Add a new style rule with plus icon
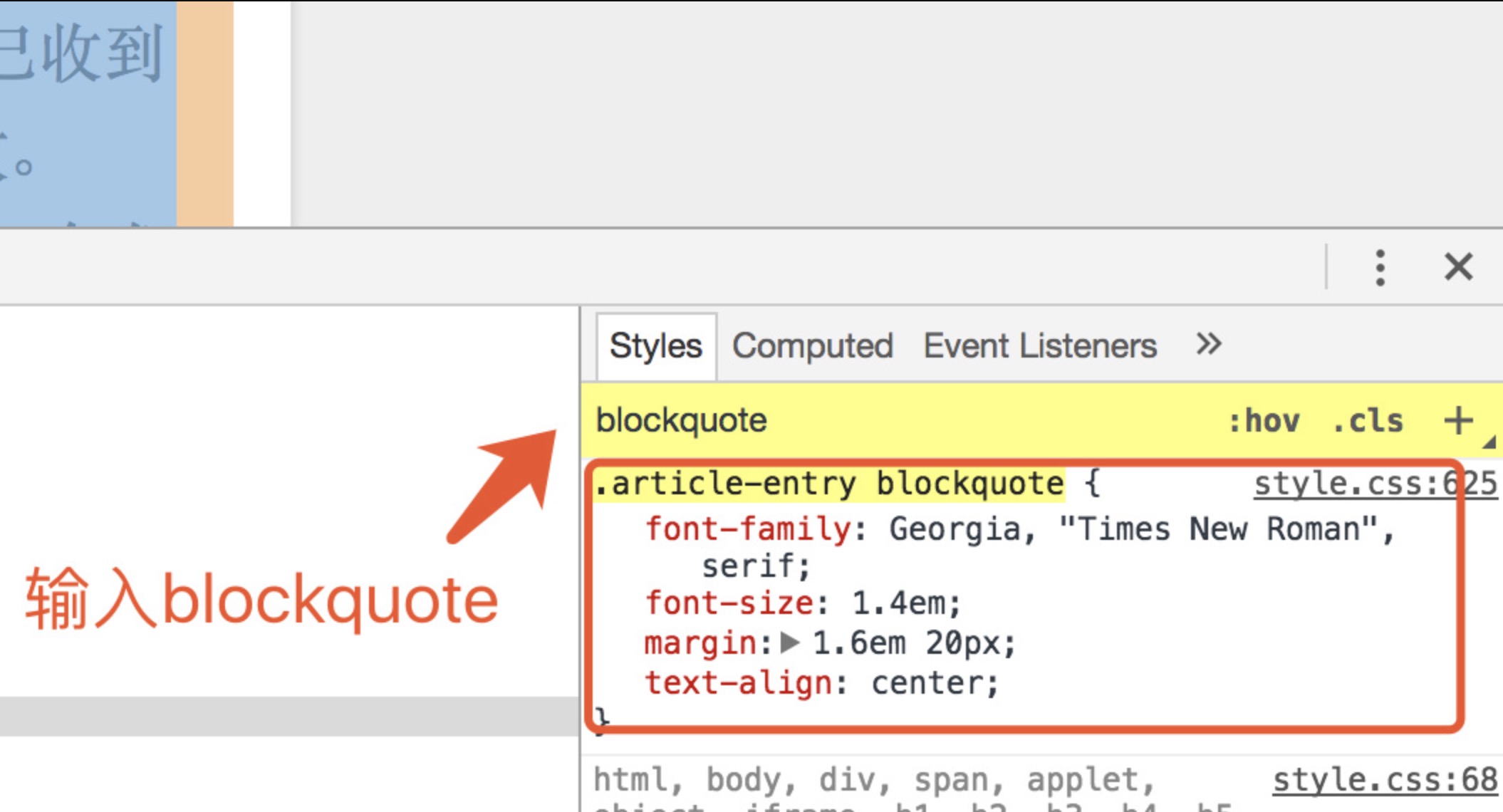 (x=1458, y=420)
